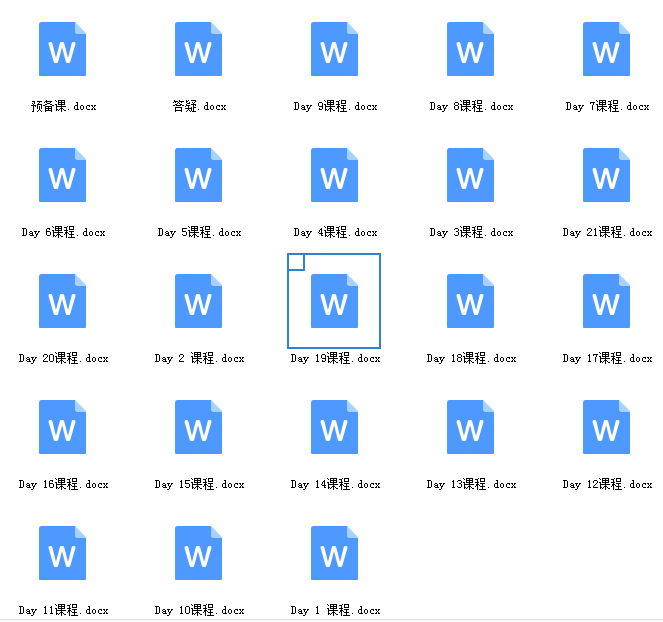Pick the Day 13课程.docx Word icon

coord(471,427)
